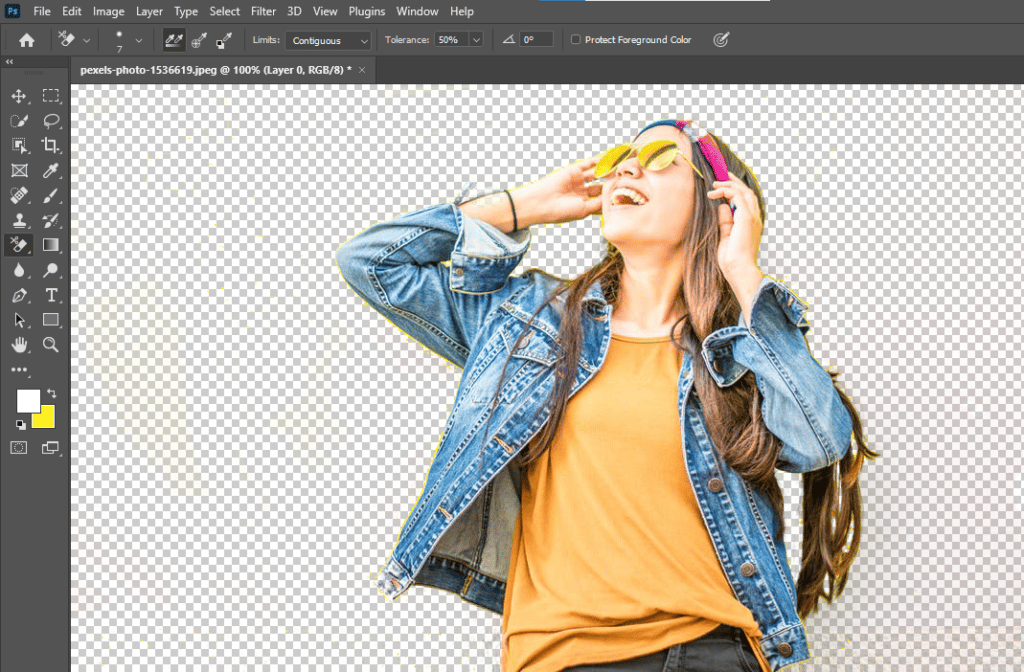Click the Home button in options bar
Image resolution: width=1024 pixels, height=672 pixels.
26,40
